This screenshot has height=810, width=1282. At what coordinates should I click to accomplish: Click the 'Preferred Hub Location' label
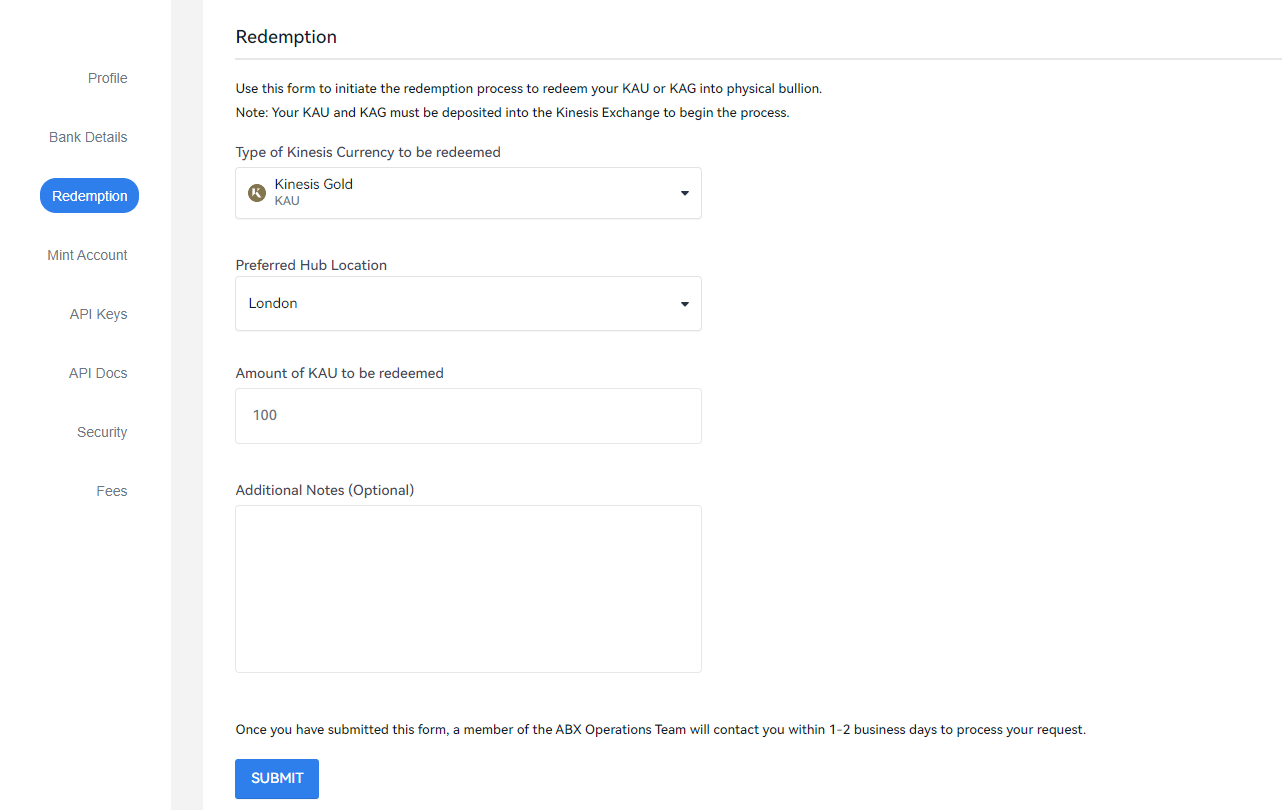pyautogui.click(x=311, y=265)
